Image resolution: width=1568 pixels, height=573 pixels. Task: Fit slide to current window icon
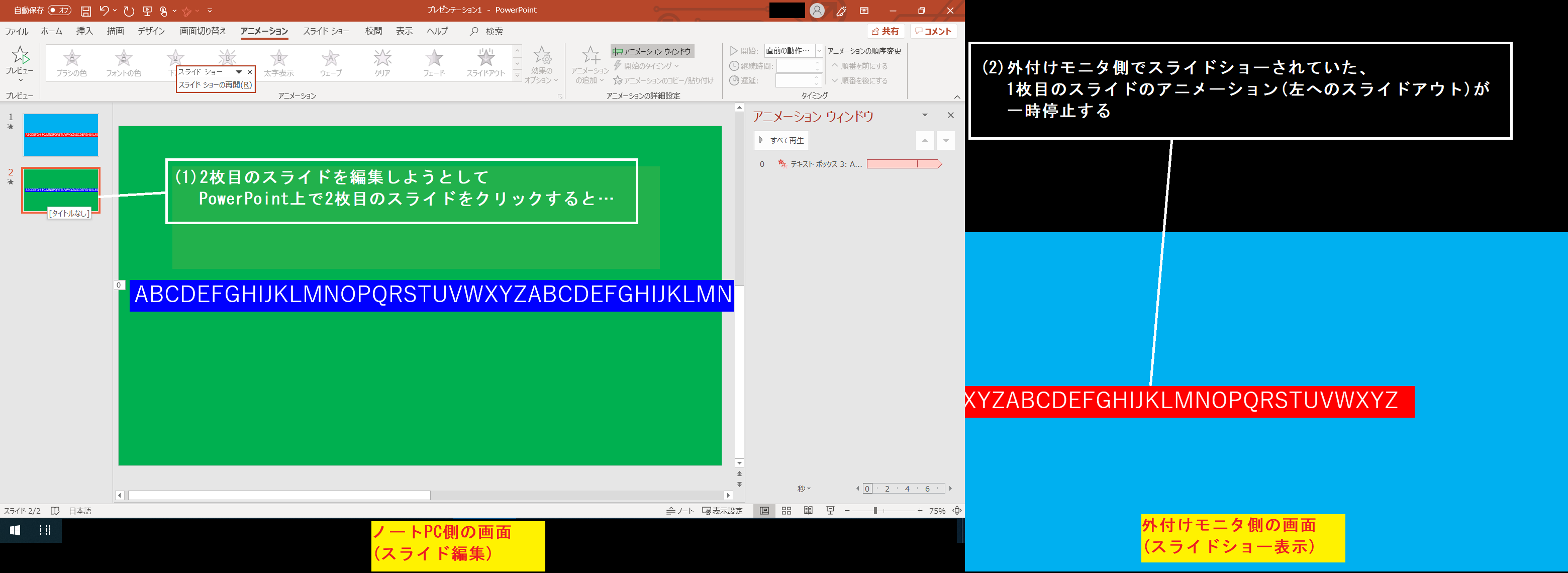957,511
